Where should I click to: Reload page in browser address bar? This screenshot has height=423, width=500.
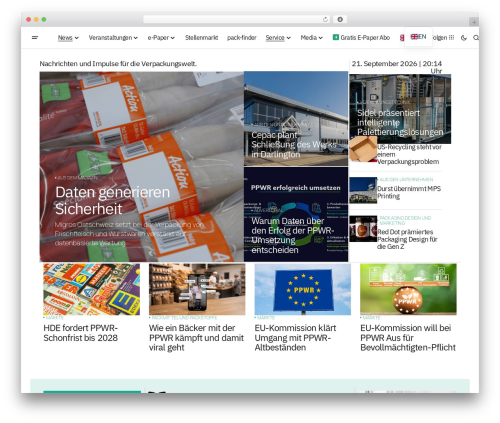[x=325, y=20]
